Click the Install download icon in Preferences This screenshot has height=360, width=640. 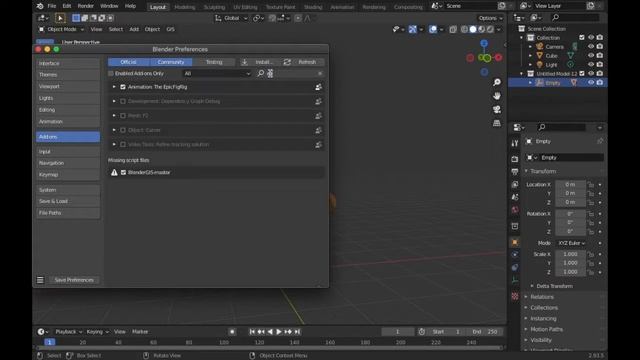(244, 62)
